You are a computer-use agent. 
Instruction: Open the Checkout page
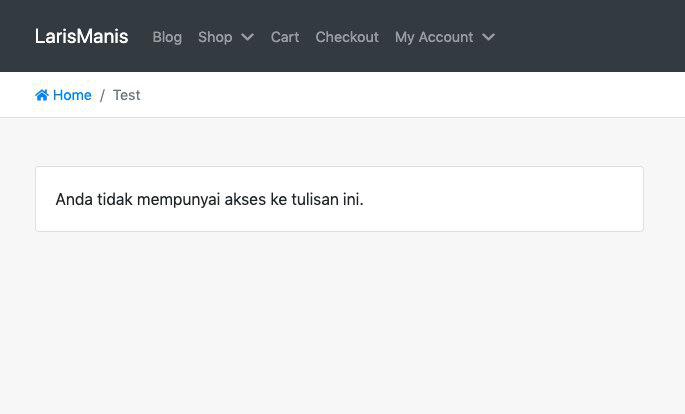347,37
